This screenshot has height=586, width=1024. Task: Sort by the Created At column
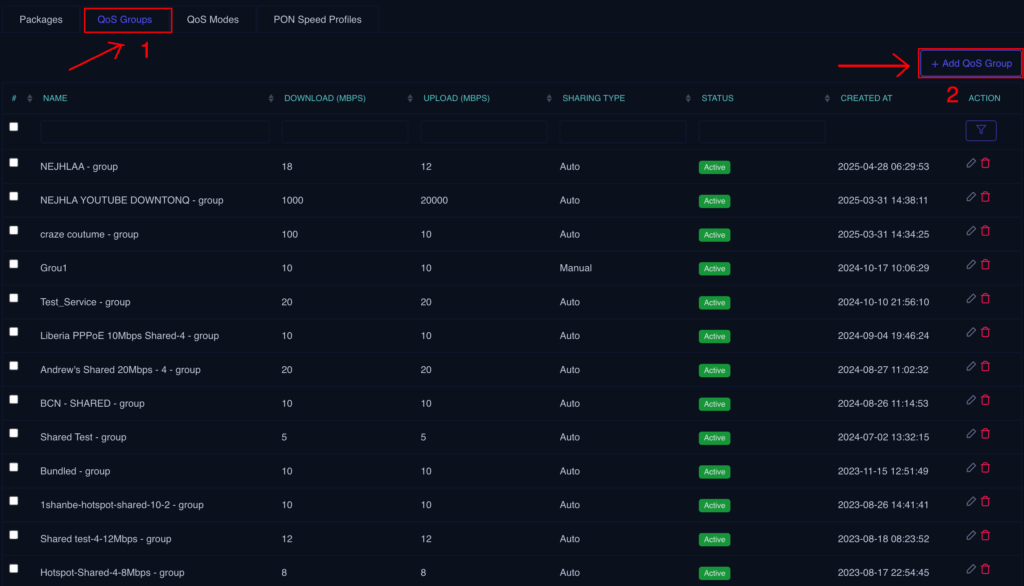coord(866,98)
